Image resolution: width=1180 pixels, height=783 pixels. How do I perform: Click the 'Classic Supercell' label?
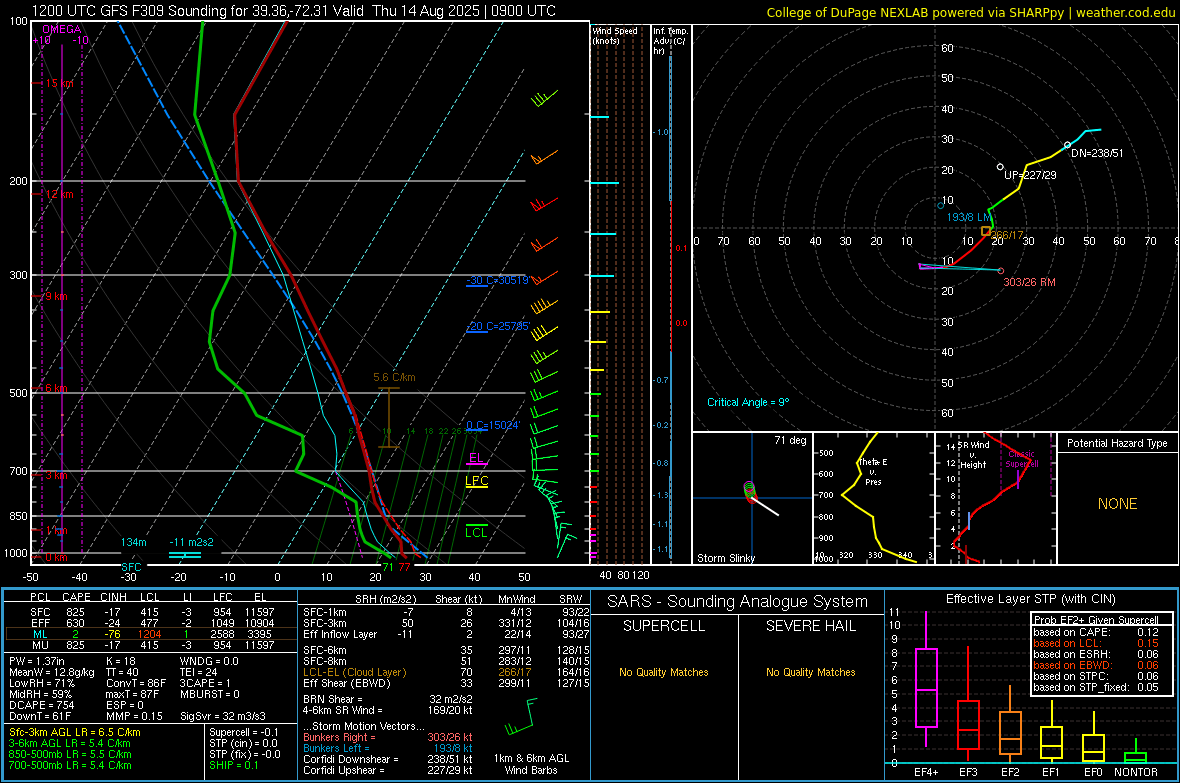pos(1021,459)
